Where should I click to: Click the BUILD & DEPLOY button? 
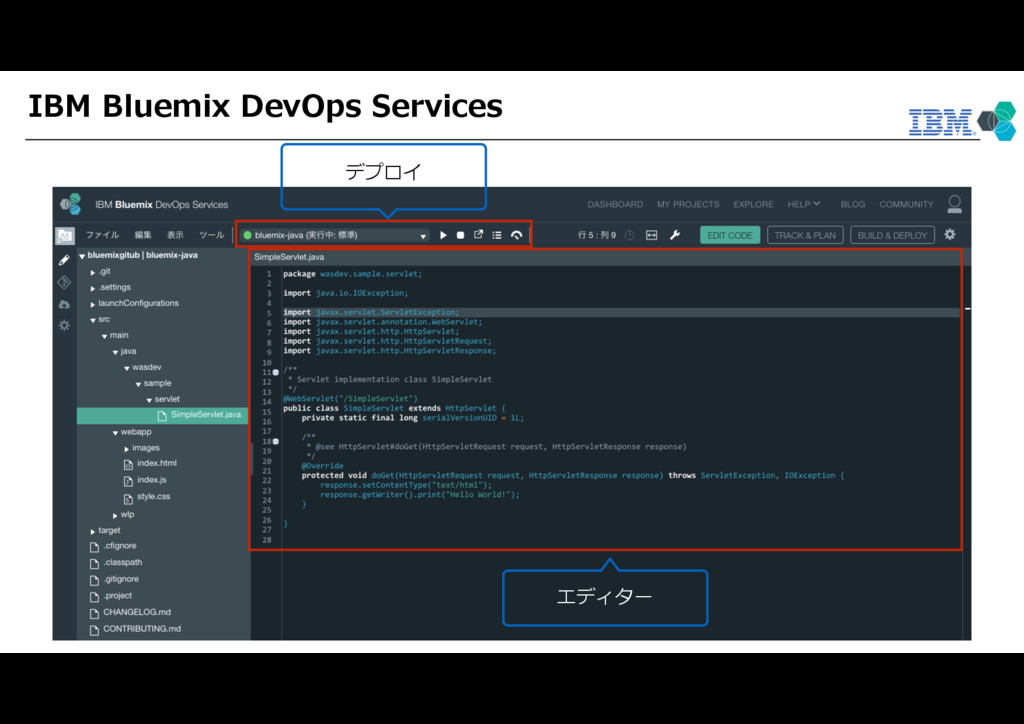pyautogui.click(x=892, y=235)
